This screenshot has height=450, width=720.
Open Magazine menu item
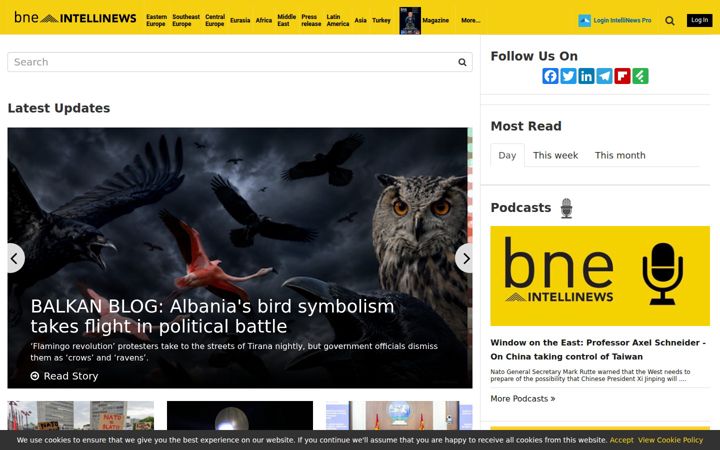click(x=435, y=20)
